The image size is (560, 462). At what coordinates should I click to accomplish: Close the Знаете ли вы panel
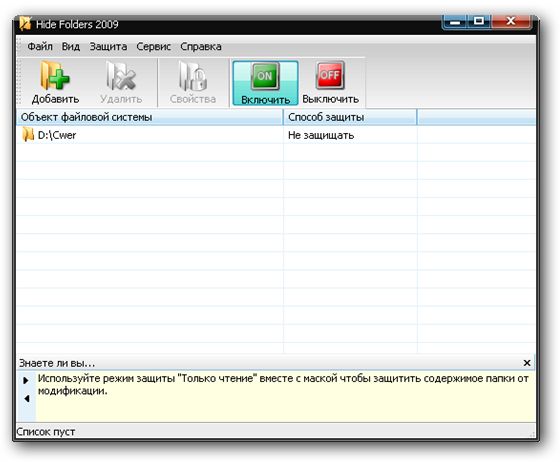tap(527, 363)
